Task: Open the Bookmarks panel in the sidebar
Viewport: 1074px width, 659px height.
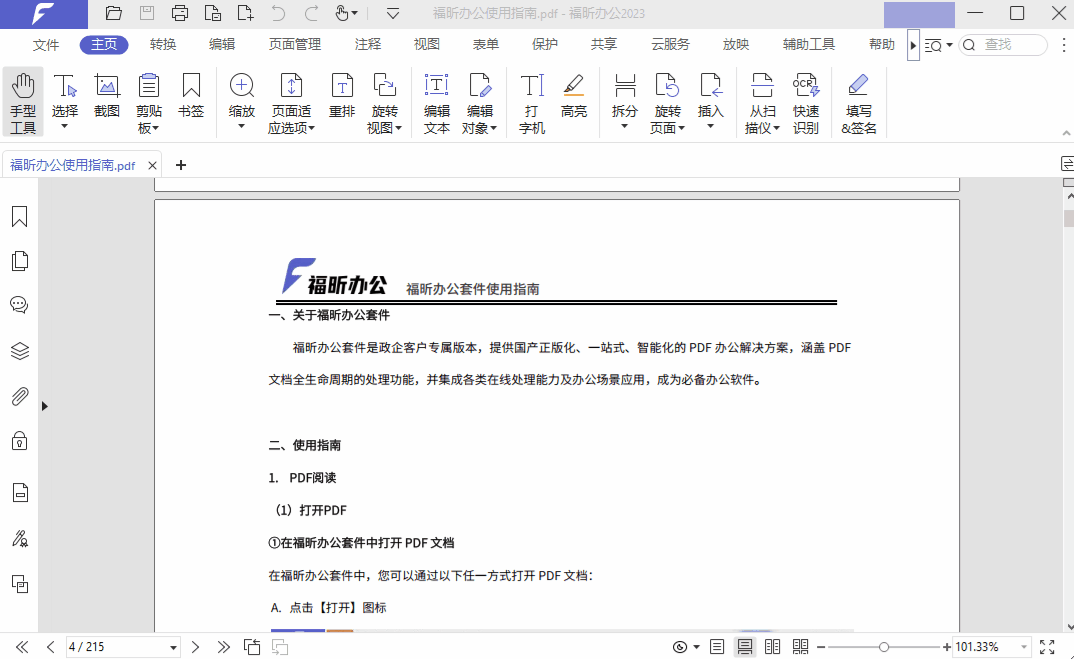Action: (x=19, y=215)
